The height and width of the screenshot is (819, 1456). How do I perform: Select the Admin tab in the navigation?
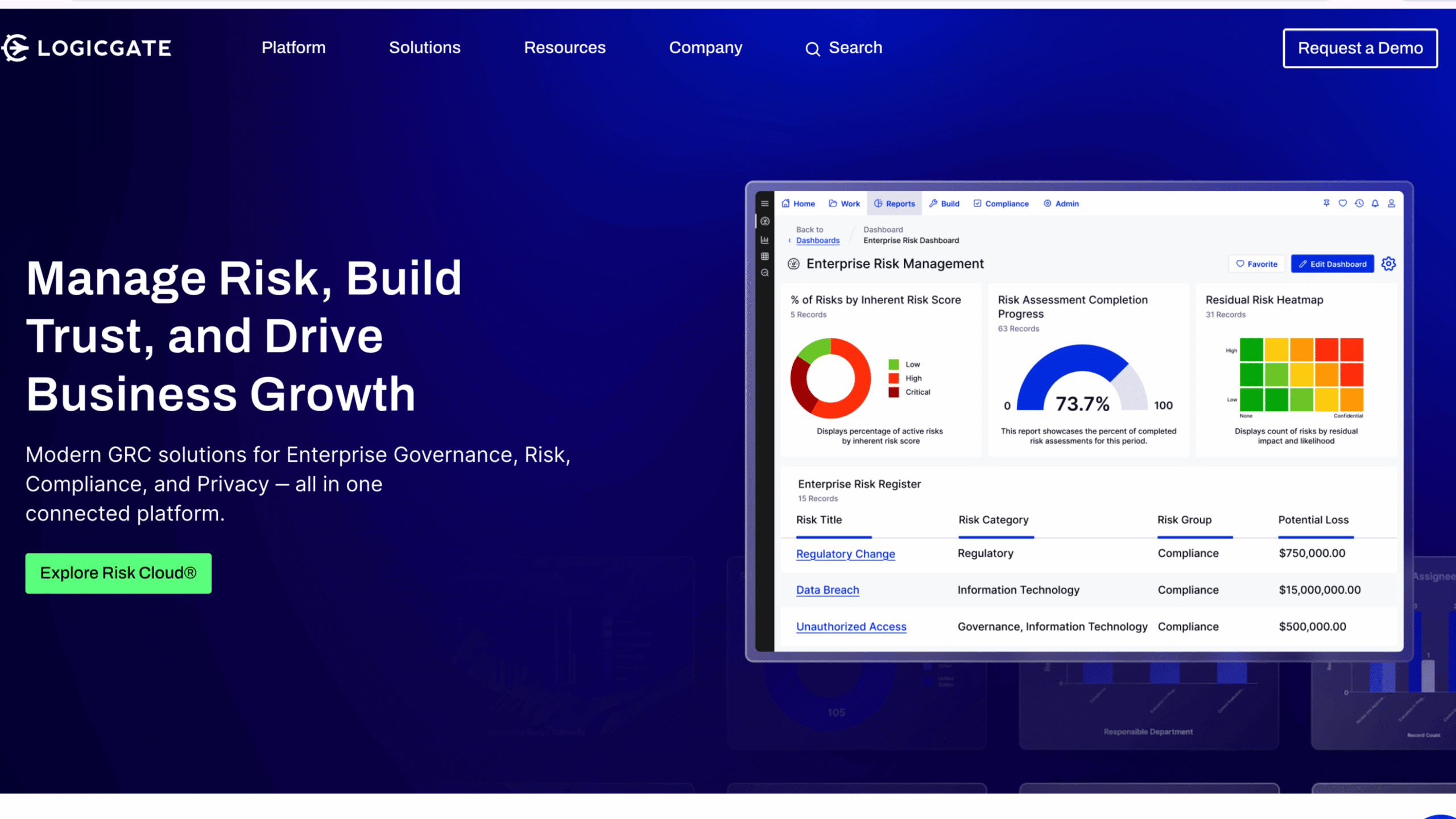tap(1061, 203)
